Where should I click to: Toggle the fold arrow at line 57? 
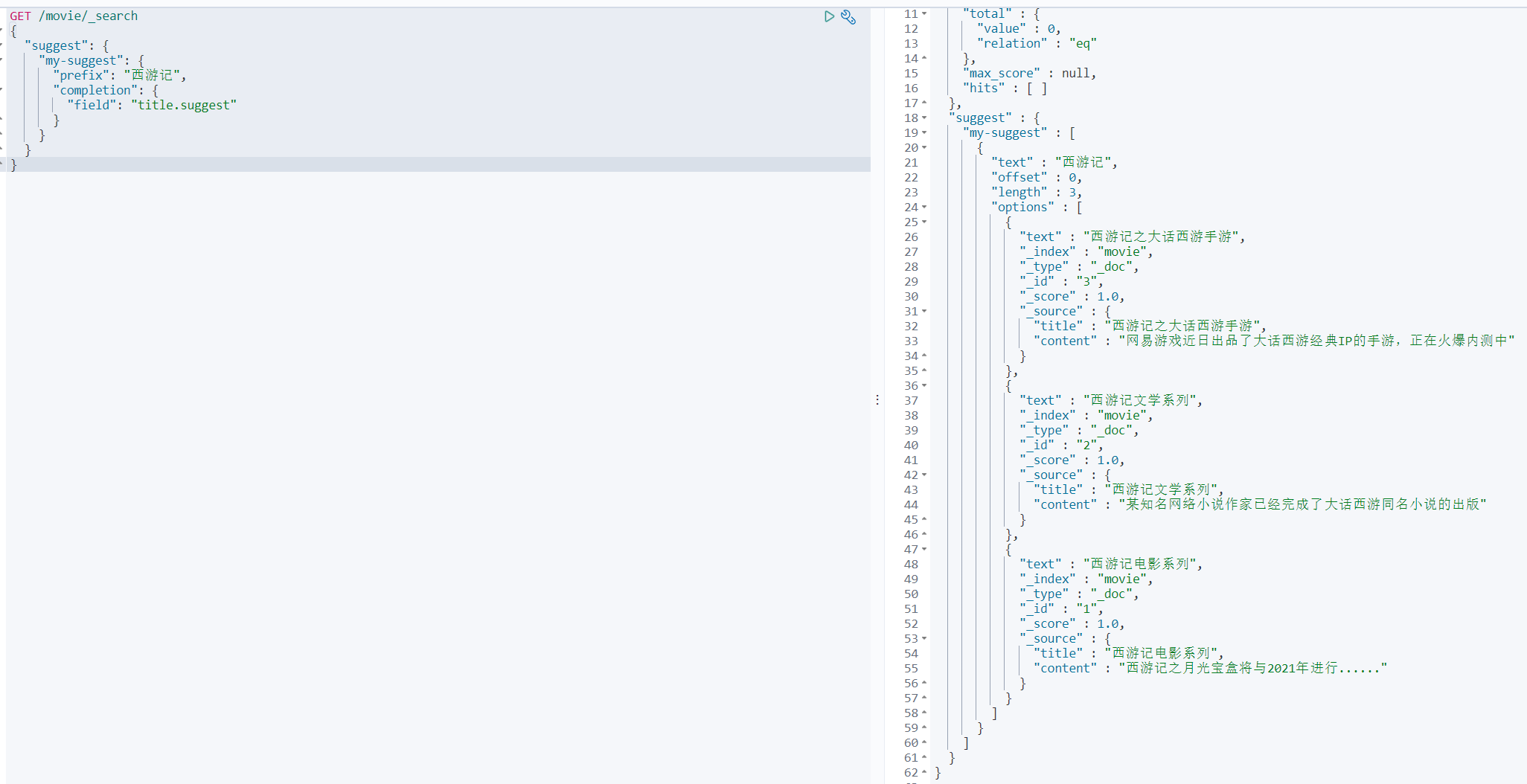tap(924, 698)
